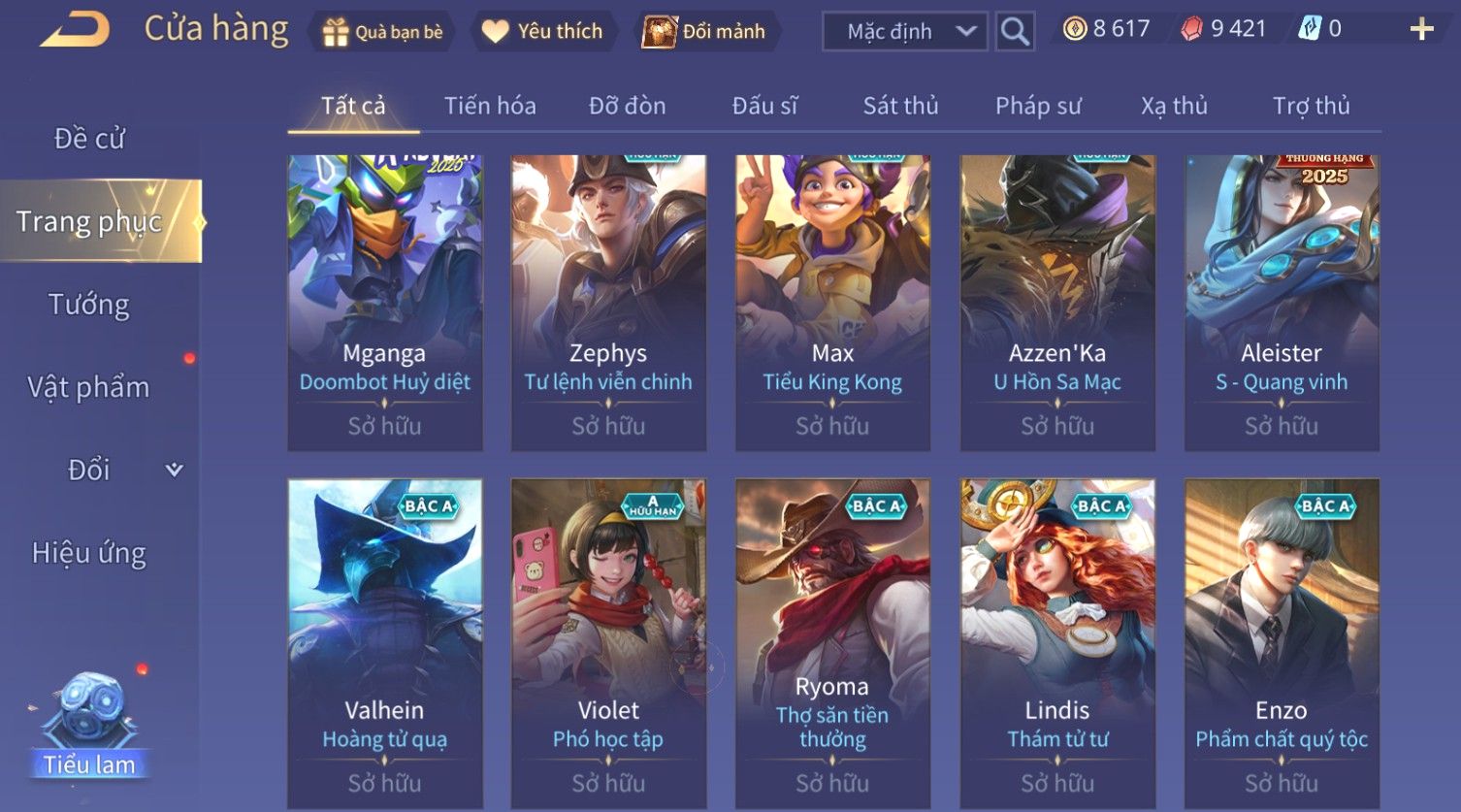Tap the back arrow icon
Viewport: 1461px width, 812px height.
(75, 29)
